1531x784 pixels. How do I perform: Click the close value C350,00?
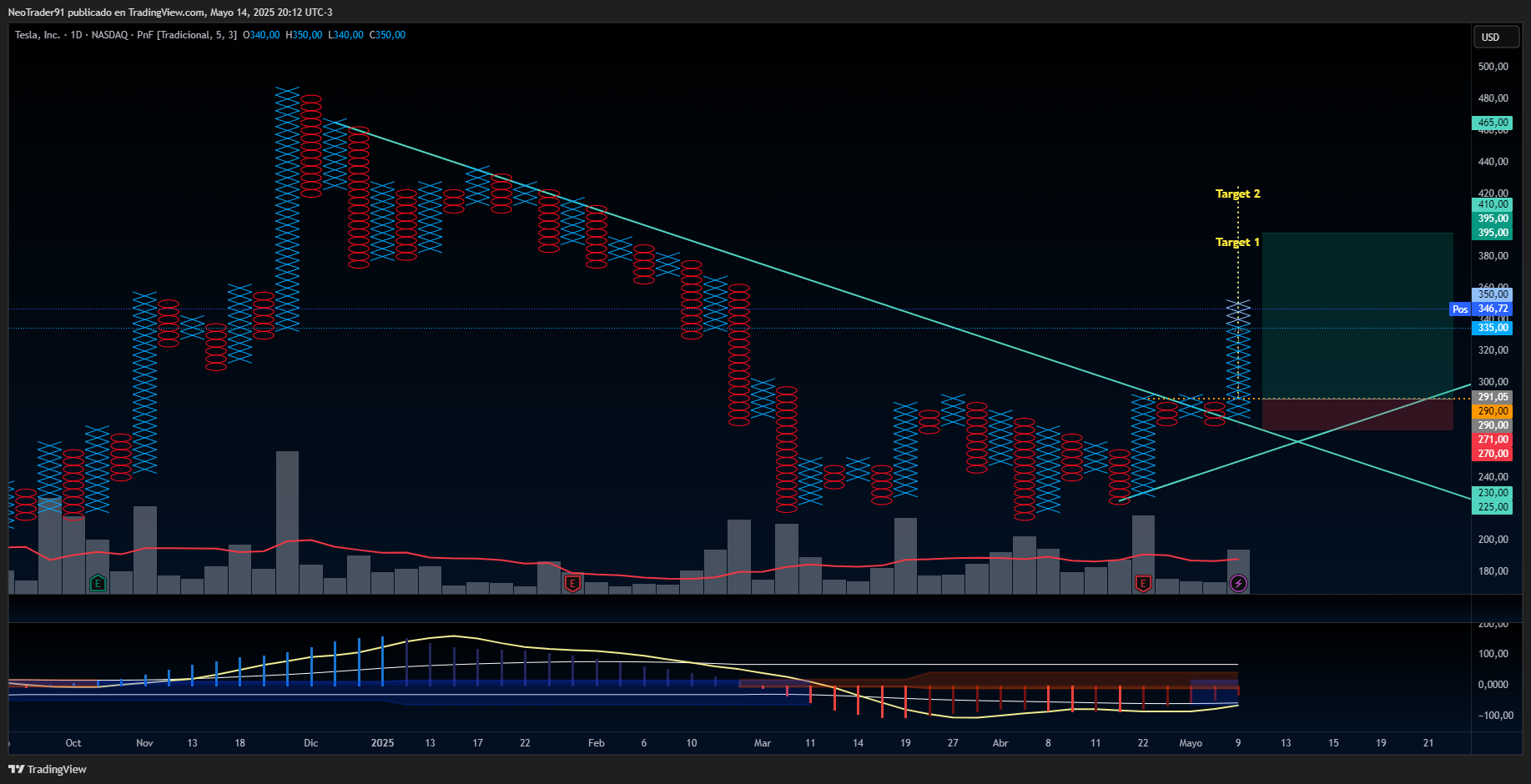(x=387, y=35)
